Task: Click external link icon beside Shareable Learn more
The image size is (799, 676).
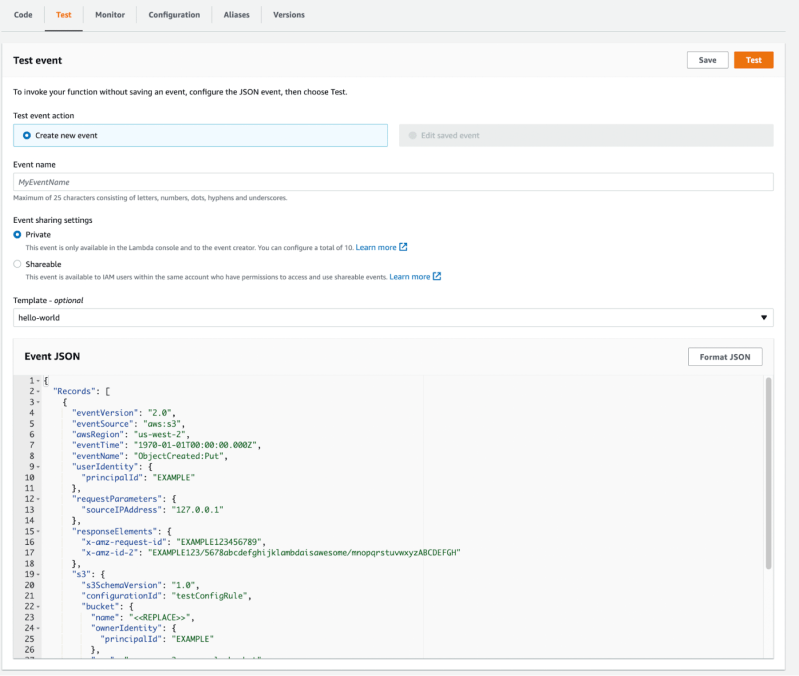Action: (x=437, y=276)
